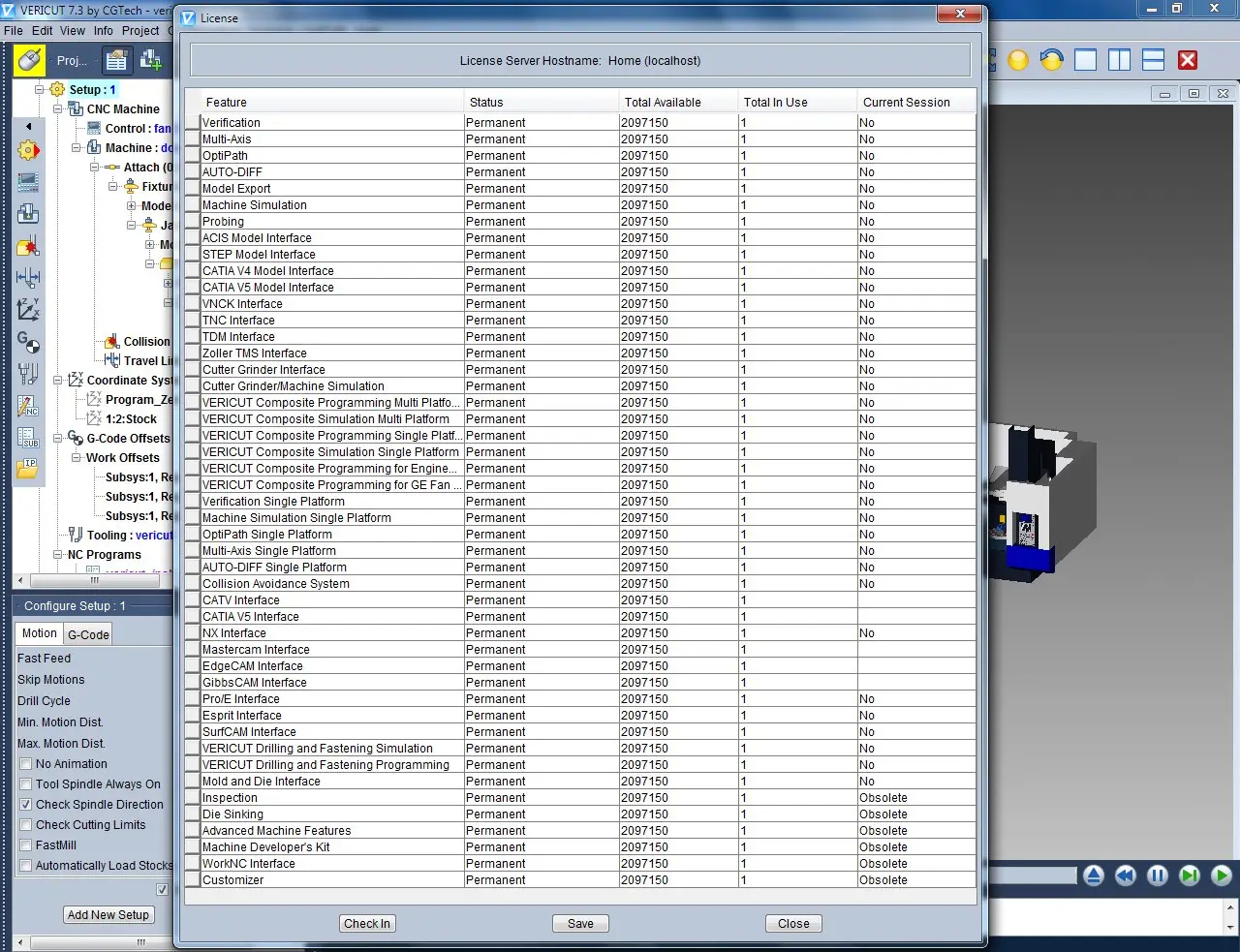Select the OptiPath feature row
This screenshot has height=952, width=1240.
coord(580,156)
